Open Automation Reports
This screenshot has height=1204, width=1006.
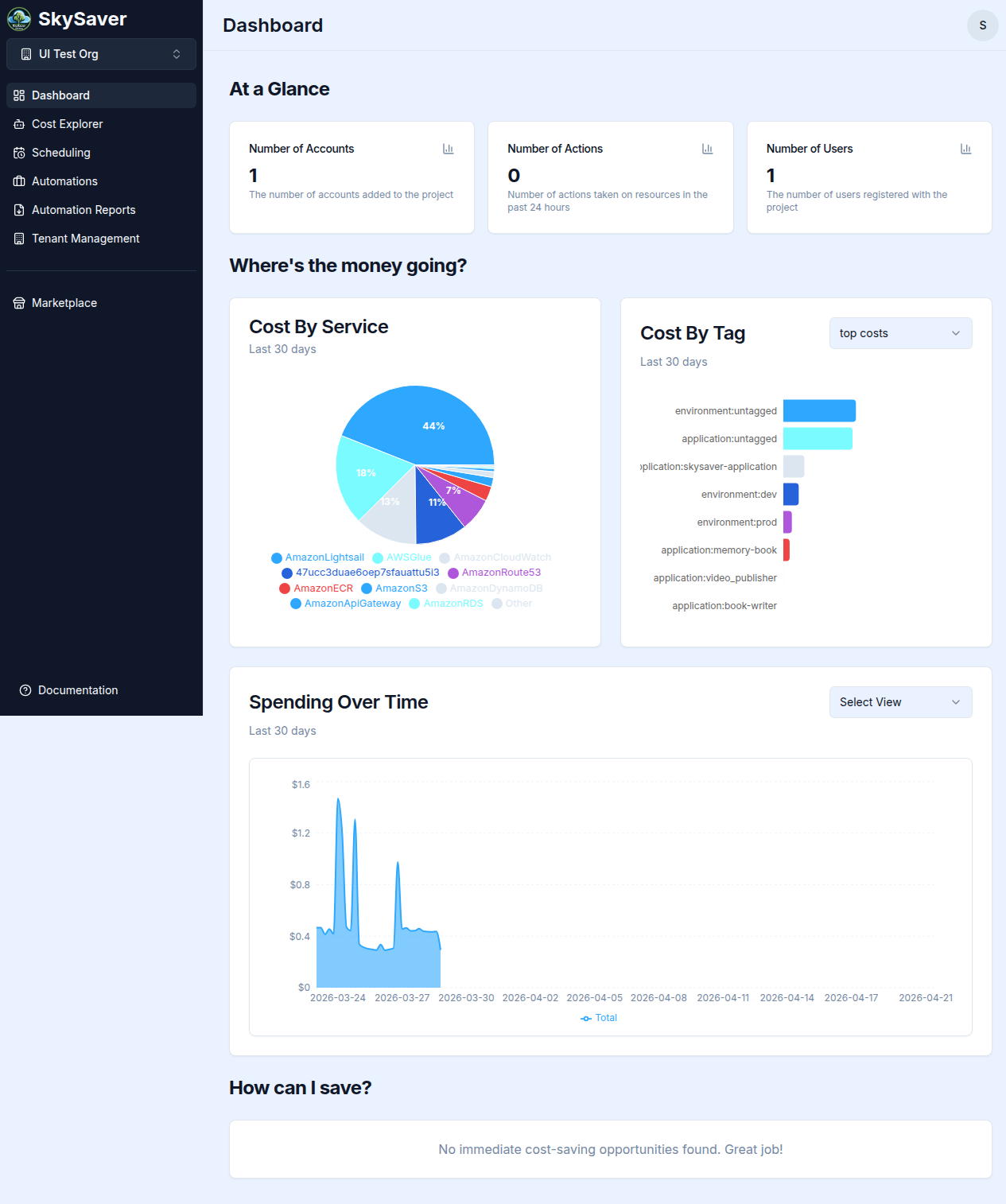point(101,210)
